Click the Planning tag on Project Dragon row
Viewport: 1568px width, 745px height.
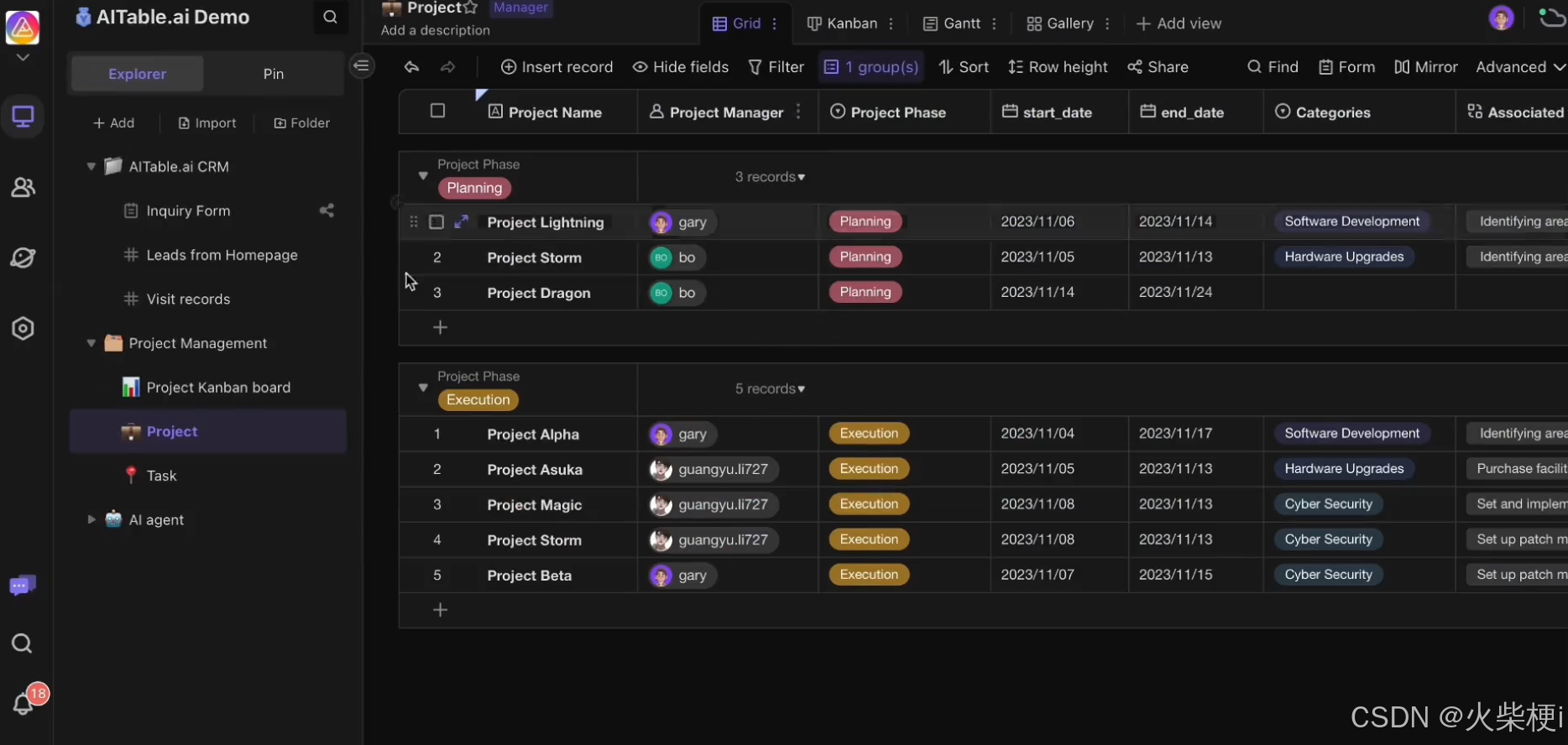pyautogui.click(x=865, y=292)
